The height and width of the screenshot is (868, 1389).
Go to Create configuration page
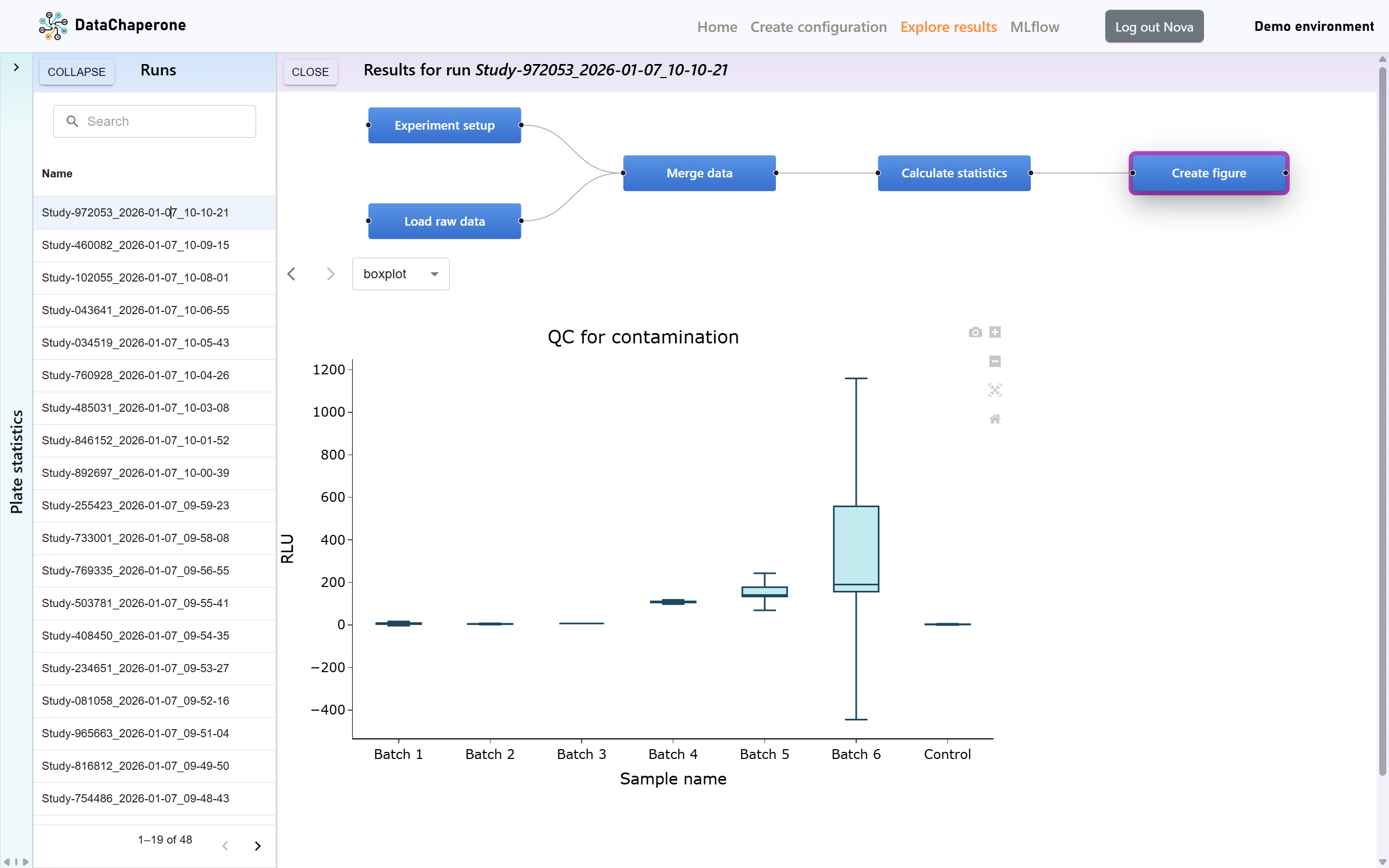tap(818, 27)
